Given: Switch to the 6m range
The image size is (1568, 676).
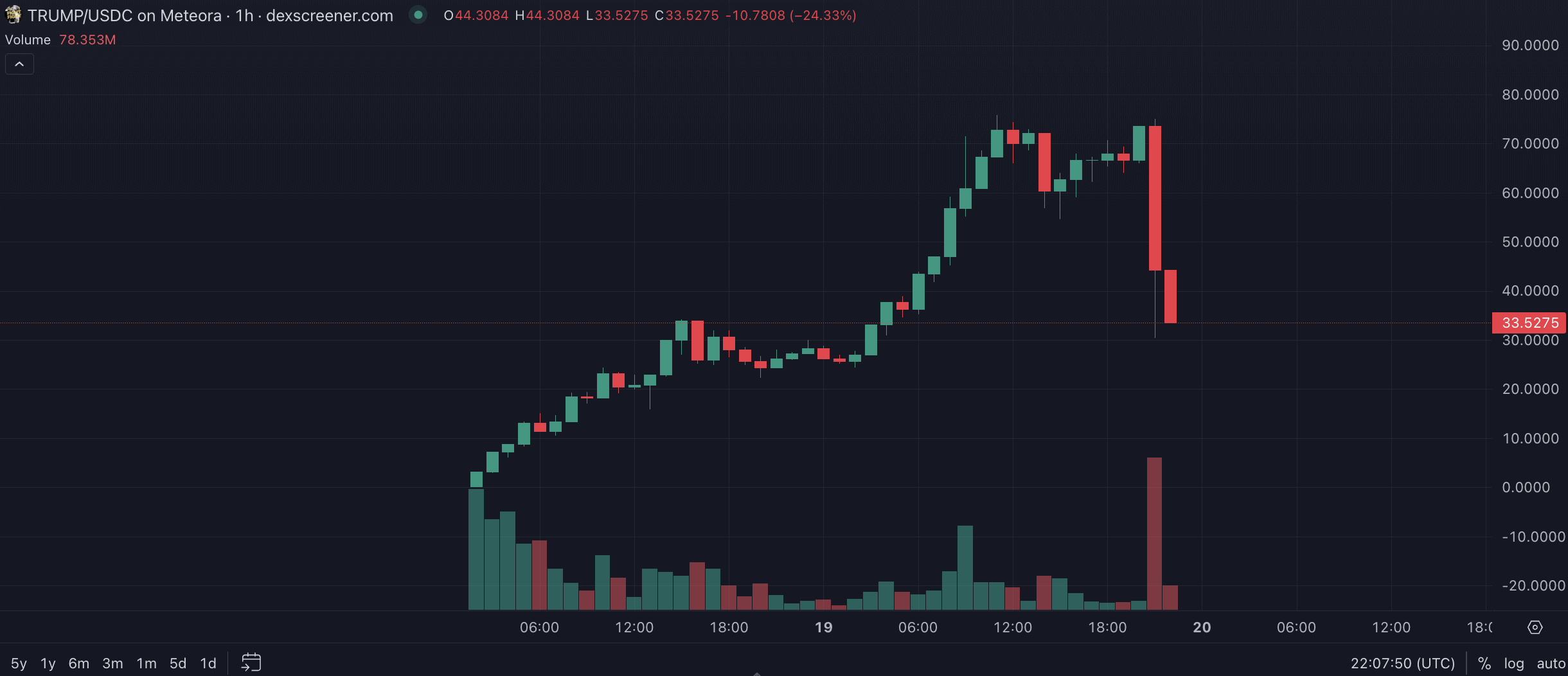Looking at the screenshot, I should [x=79, y=663].
